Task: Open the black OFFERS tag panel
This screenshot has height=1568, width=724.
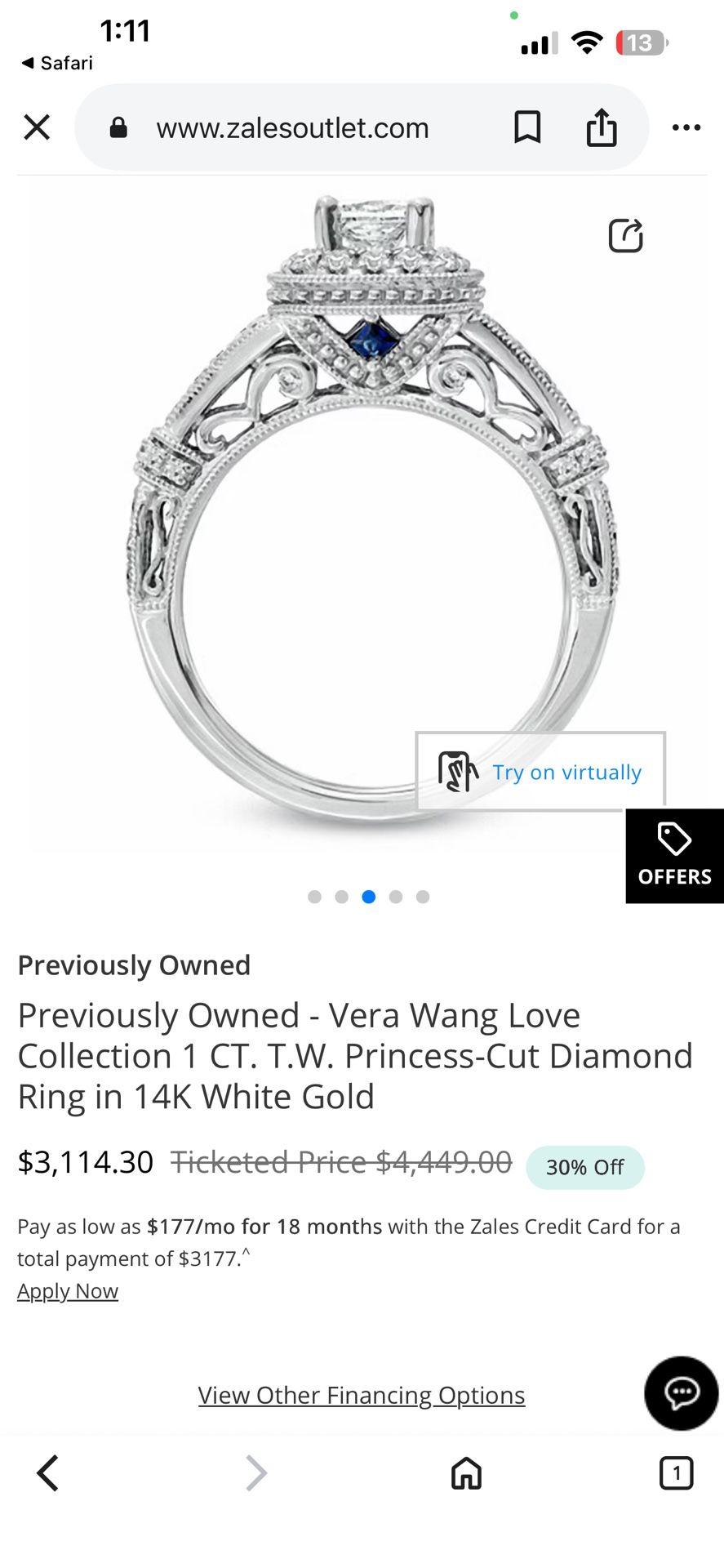Action: click(x=675, y=856)
